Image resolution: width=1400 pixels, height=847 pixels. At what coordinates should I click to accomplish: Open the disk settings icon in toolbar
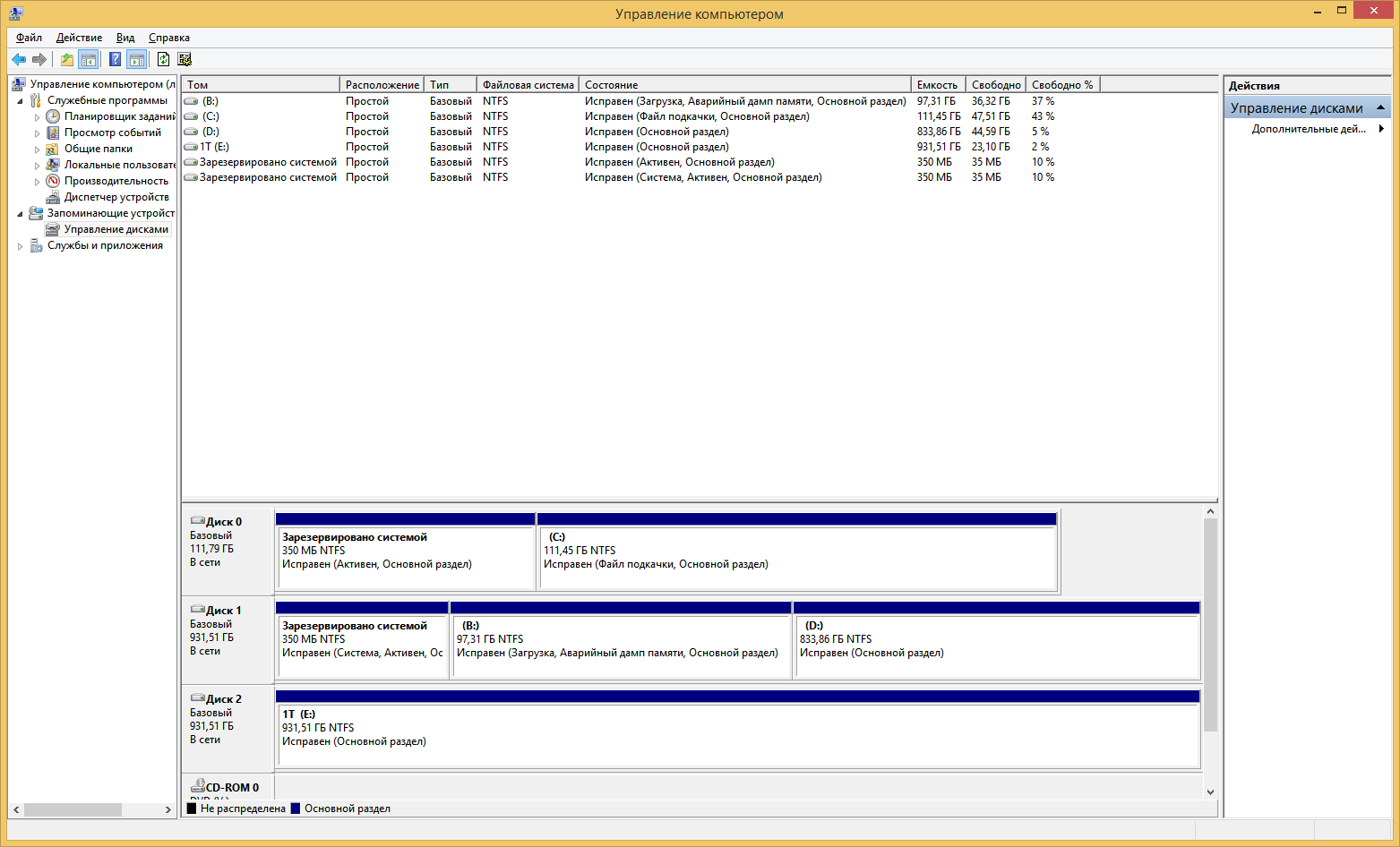click(x=185, y=59)
